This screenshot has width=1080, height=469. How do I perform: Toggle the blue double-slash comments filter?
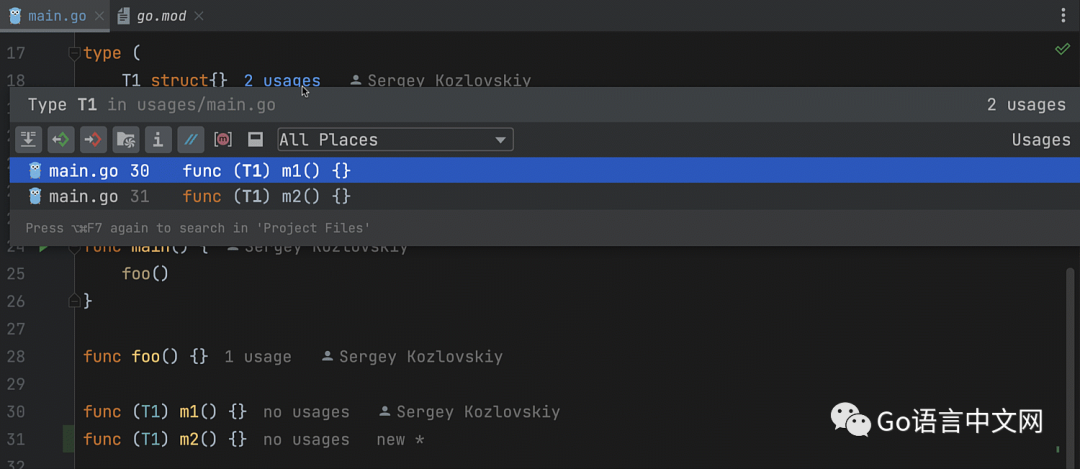coord(189,140)
